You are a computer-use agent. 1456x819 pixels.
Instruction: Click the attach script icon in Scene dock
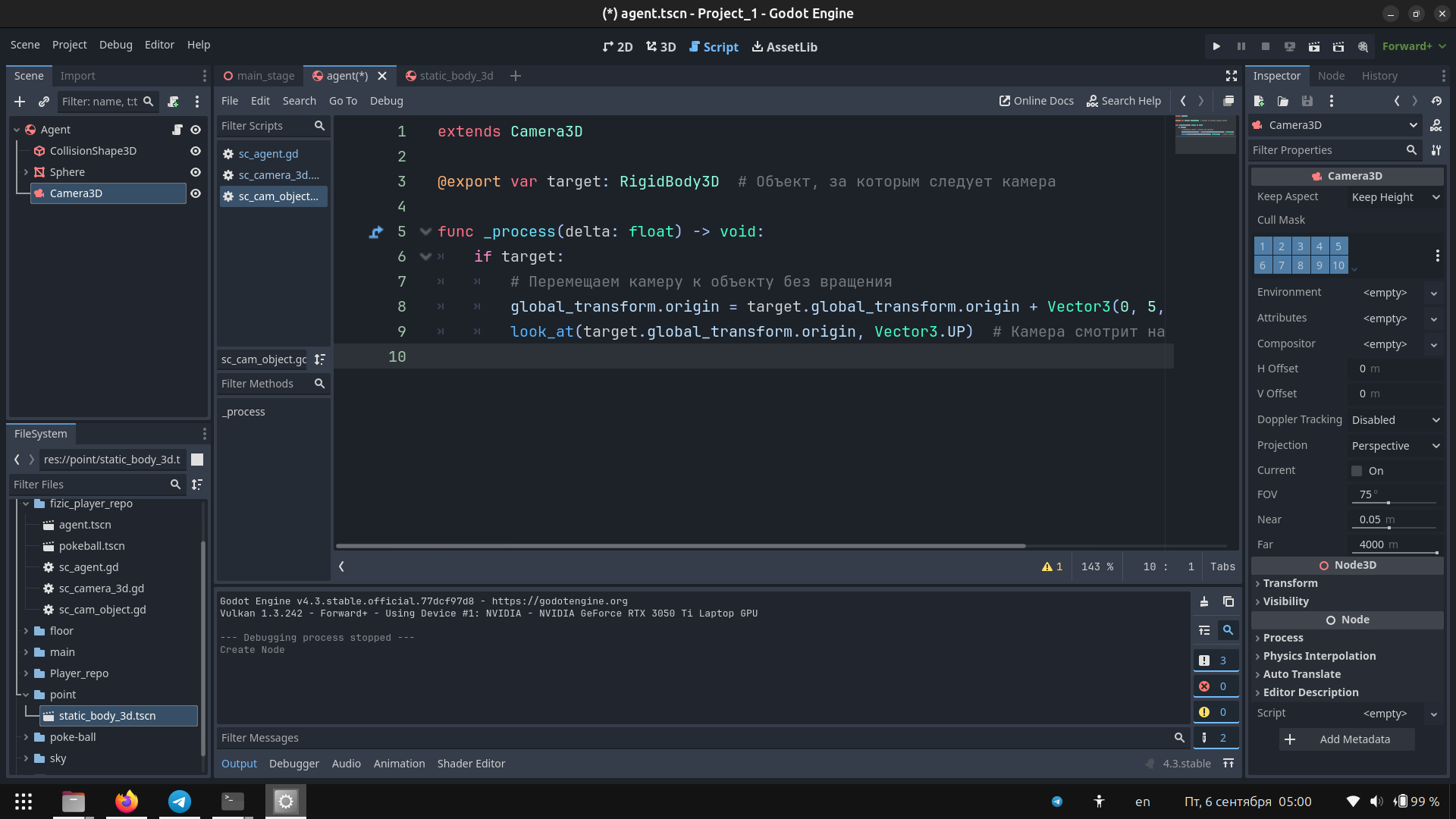173,102
